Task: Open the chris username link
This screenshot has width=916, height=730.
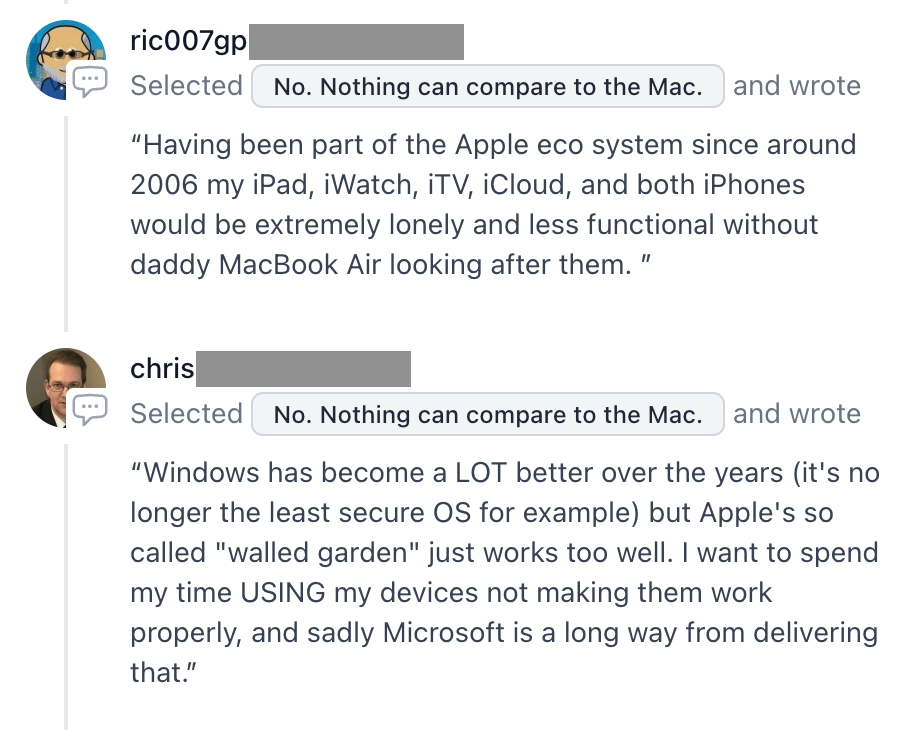Action: click(162, 369)
